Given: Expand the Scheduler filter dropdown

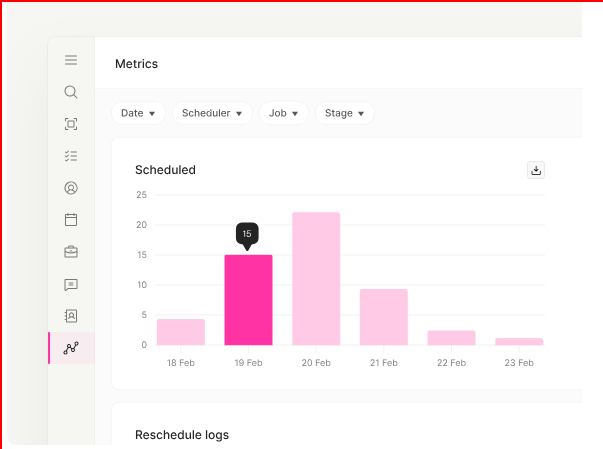Looking at the screenshot, I should click(x=212, y=113).
